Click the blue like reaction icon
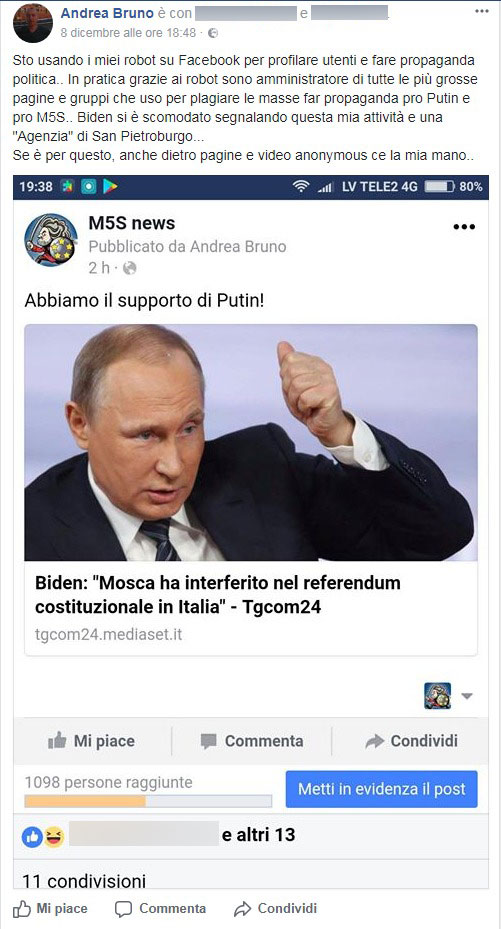 tap(32, 837)
